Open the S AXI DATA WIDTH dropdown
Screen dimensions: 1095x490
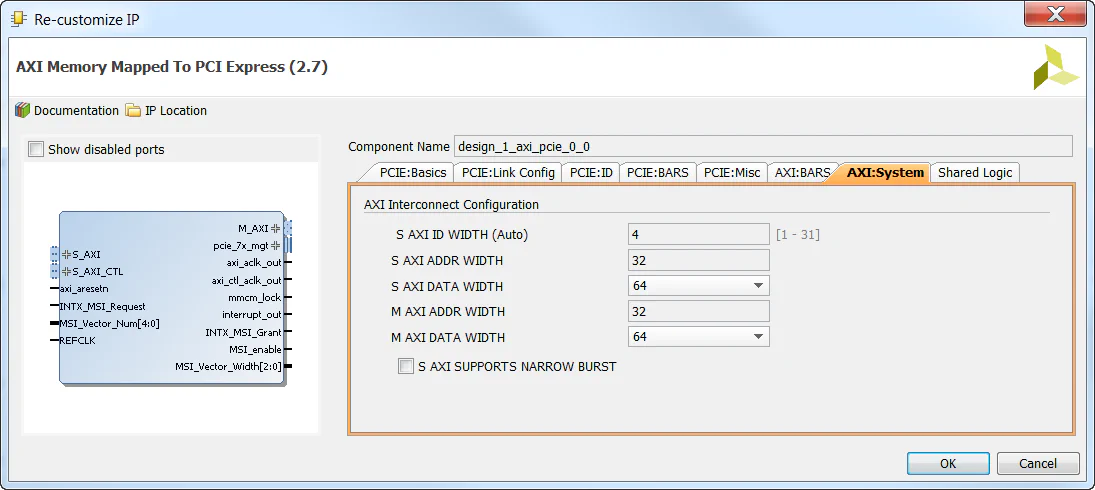[x=698, y=285]
